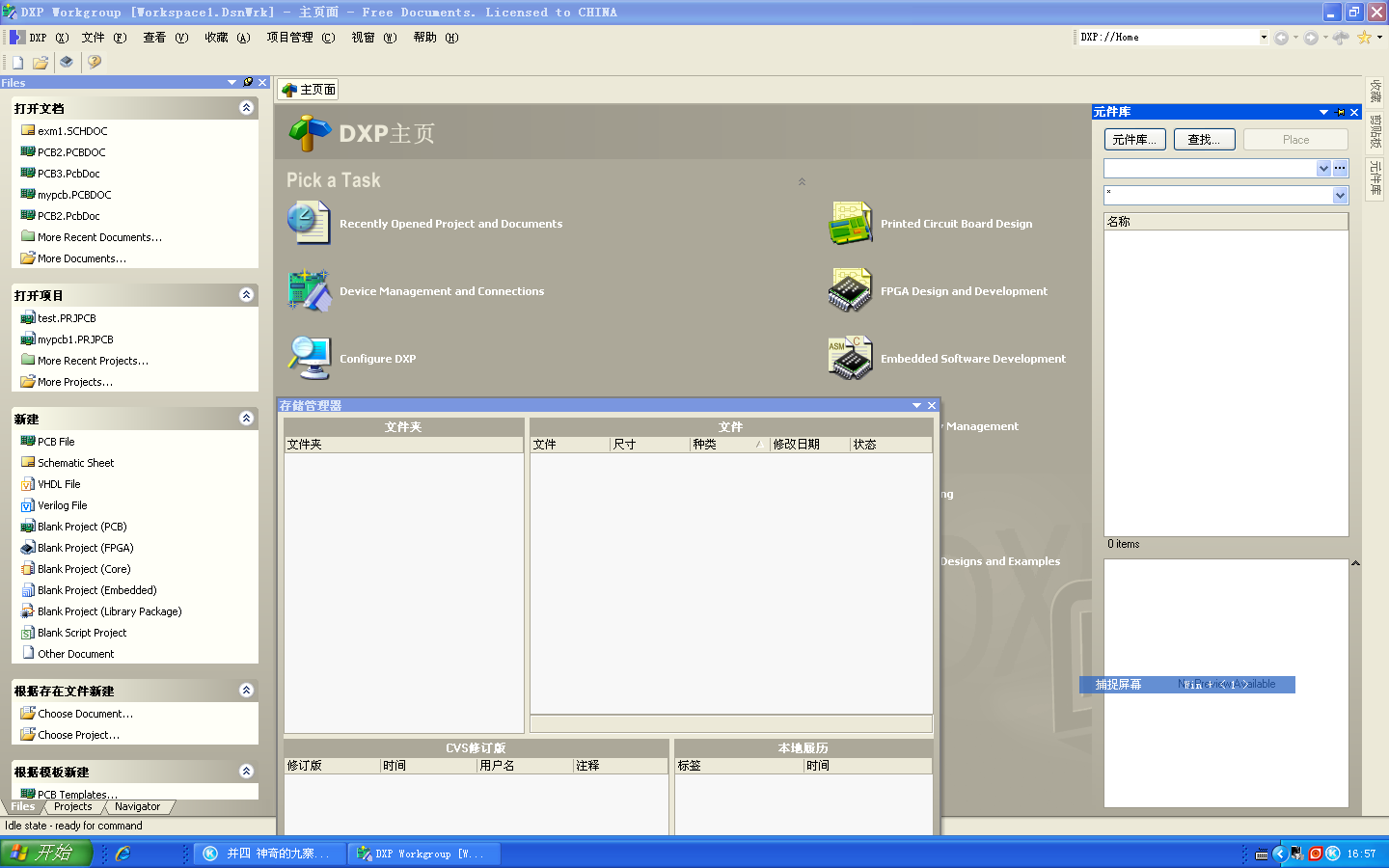Open the Files panel options dropdown arrow
The width and height of the screenshot is (1389, 868).
(x=231, y=82)
